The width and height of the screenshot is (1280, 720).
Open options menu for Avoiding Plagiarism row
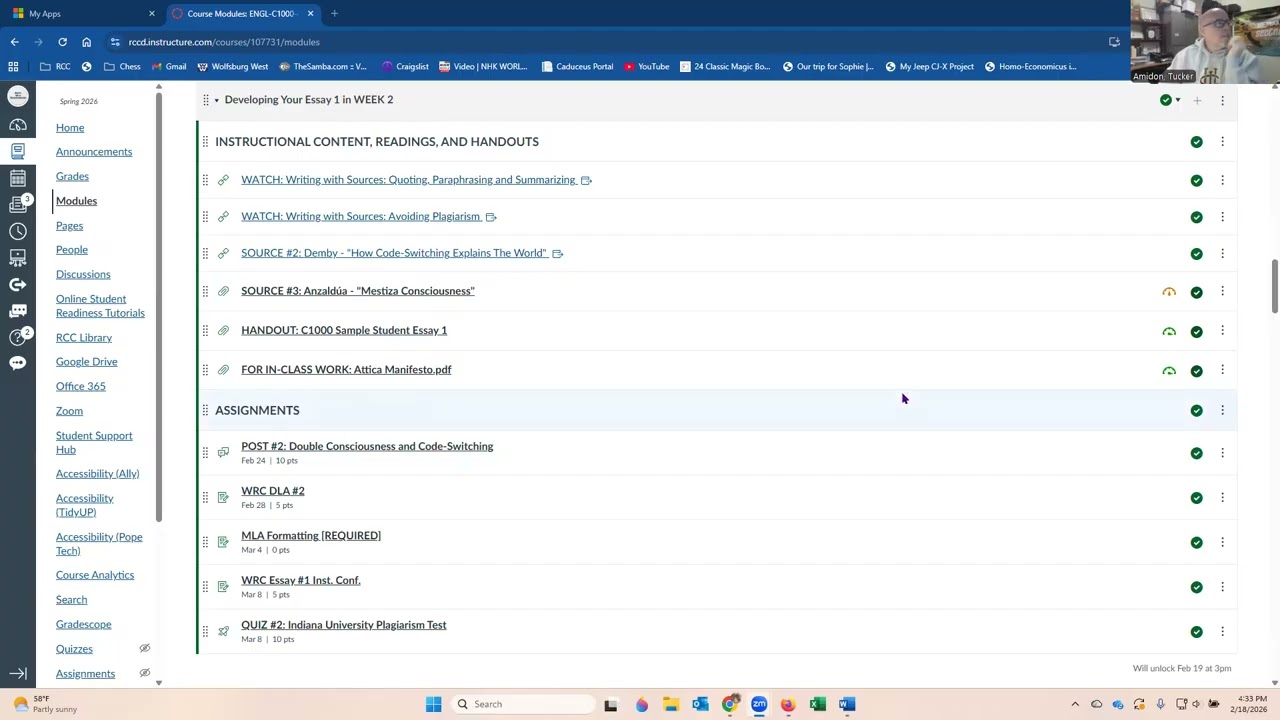click(x=1222, y=216)
